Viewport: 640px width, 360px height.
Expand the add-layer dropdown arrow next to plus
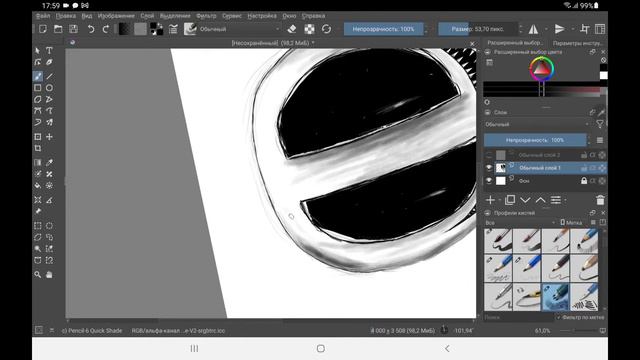500,200
